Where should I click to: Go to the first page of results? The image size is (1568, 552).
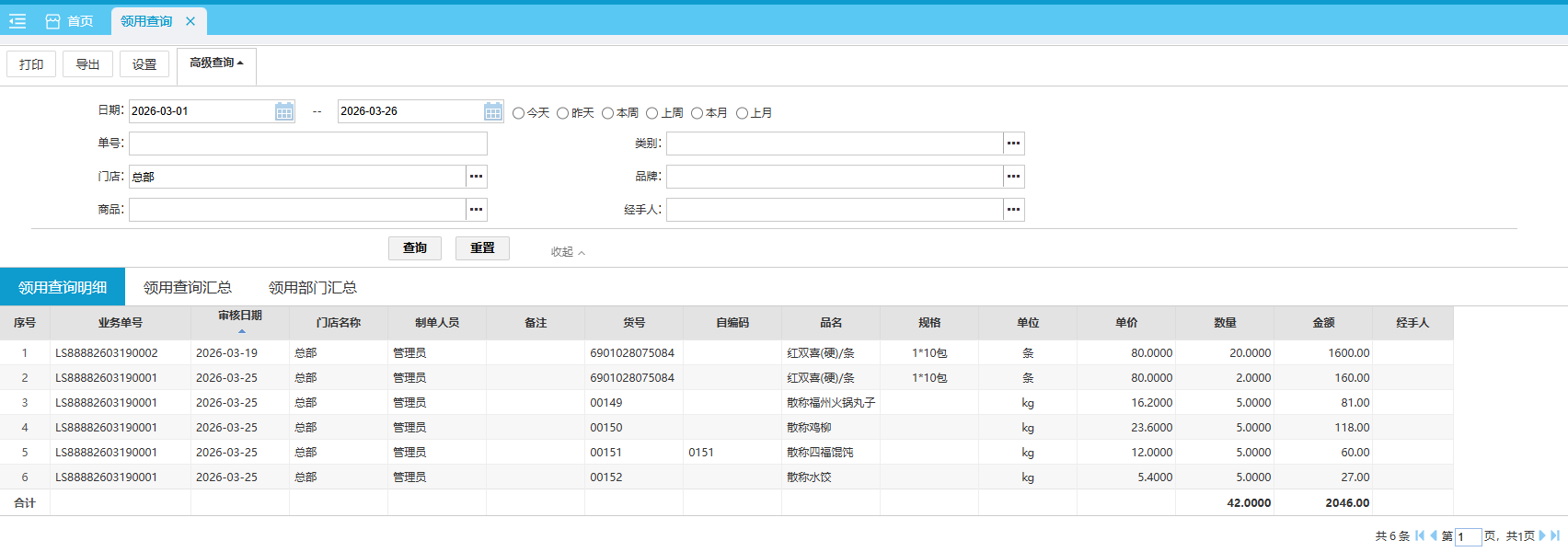pyautogui.click(x=1420, y=535)
